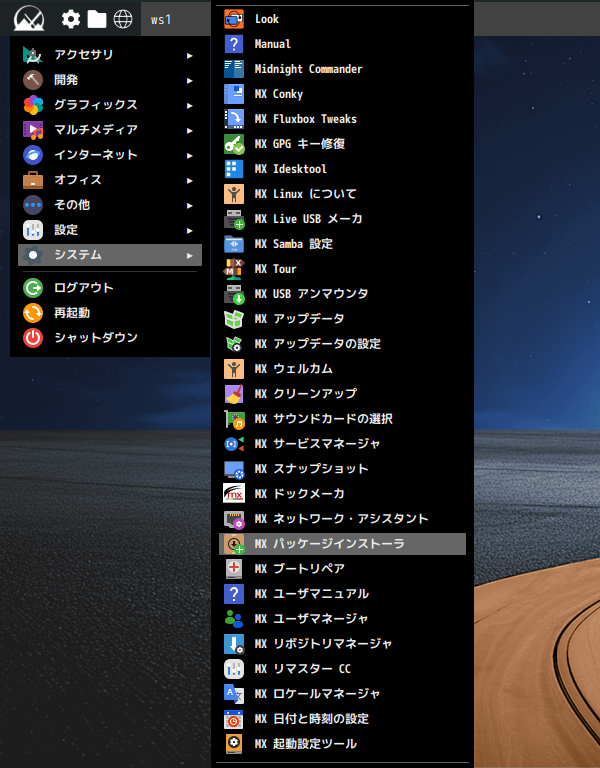The height and width of the screenshot is (768, 600).
Task: Click the MX Tour signpost icon
Action: pos(234,269)
